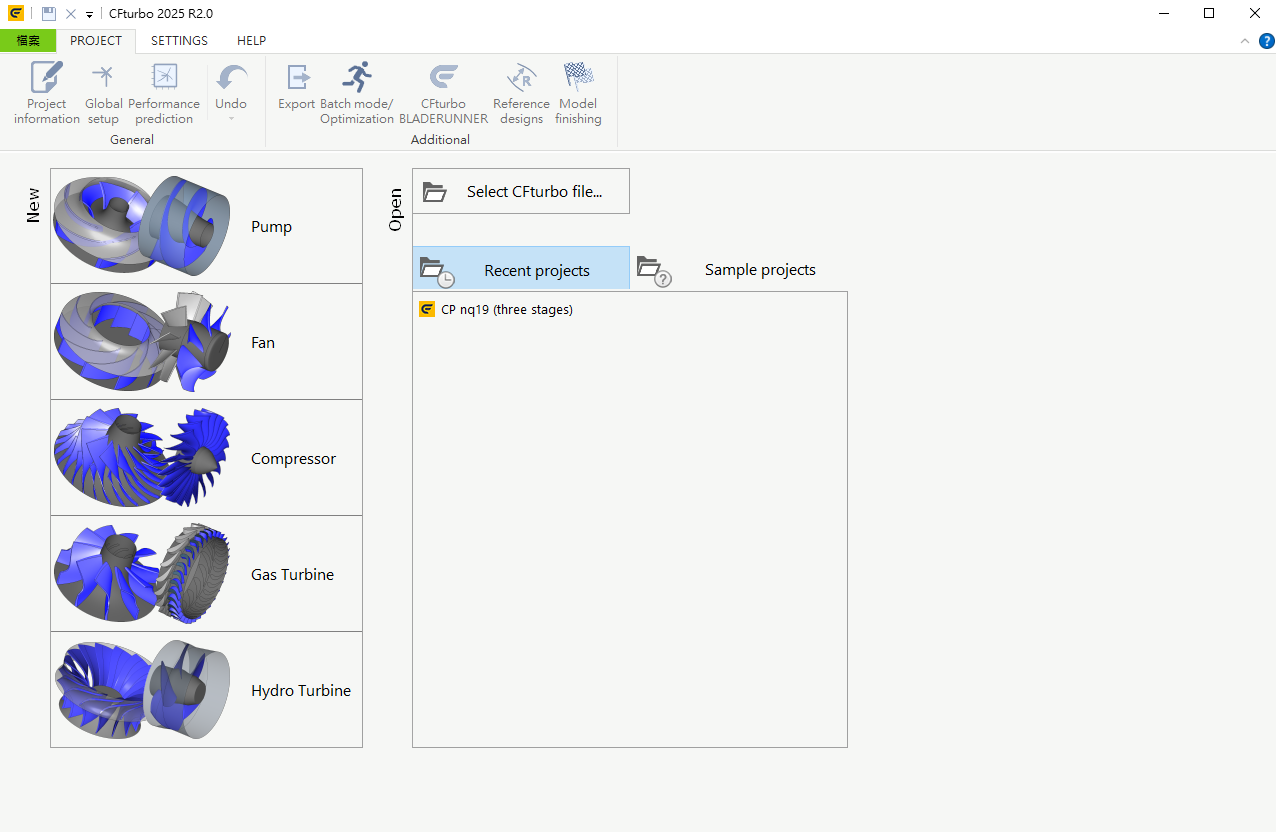This screenshot has width=1276, height=832.
Task: Switch to the HELP ribbon tab
Action: coord(251,41)
